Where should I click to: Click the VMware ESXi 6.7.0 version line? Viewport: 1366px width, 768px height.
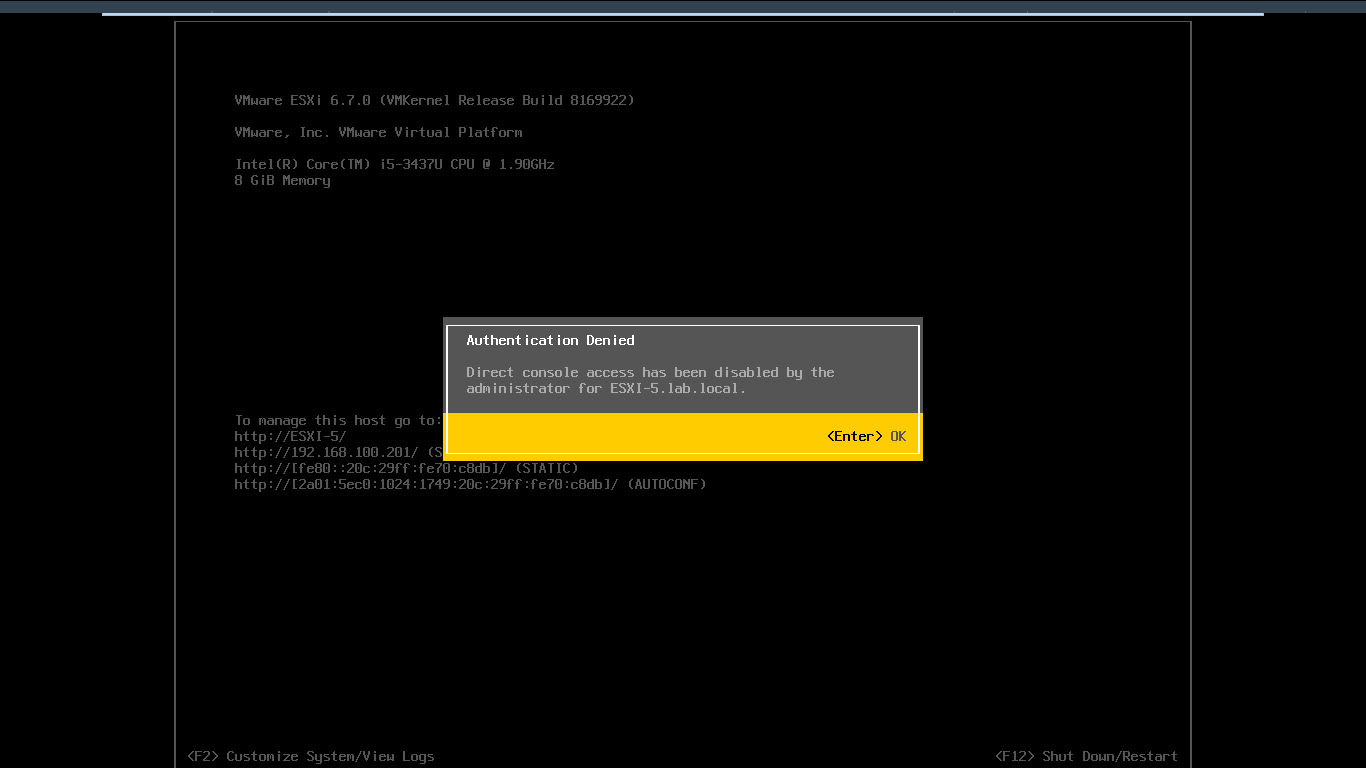[434, 100]
